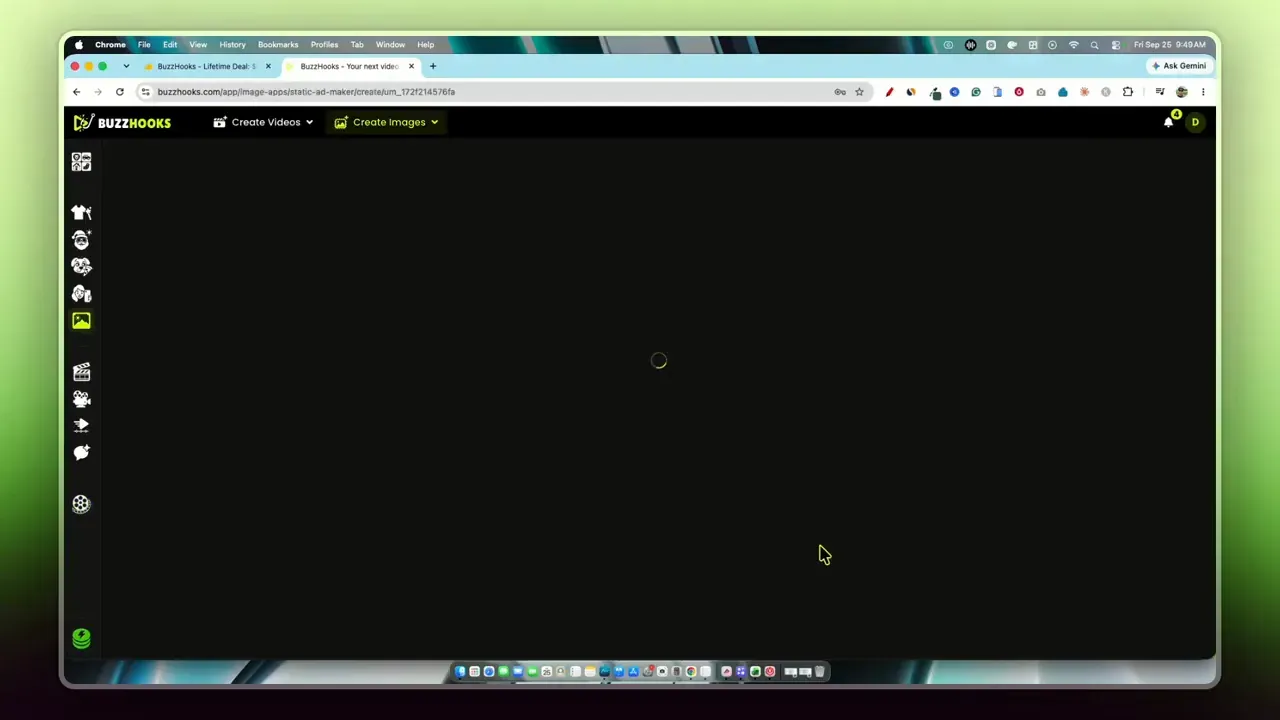Open the dashboard grid icon in sidebar
The image size is (1280, 720).
pyautogui.click(x=81, y=162)
